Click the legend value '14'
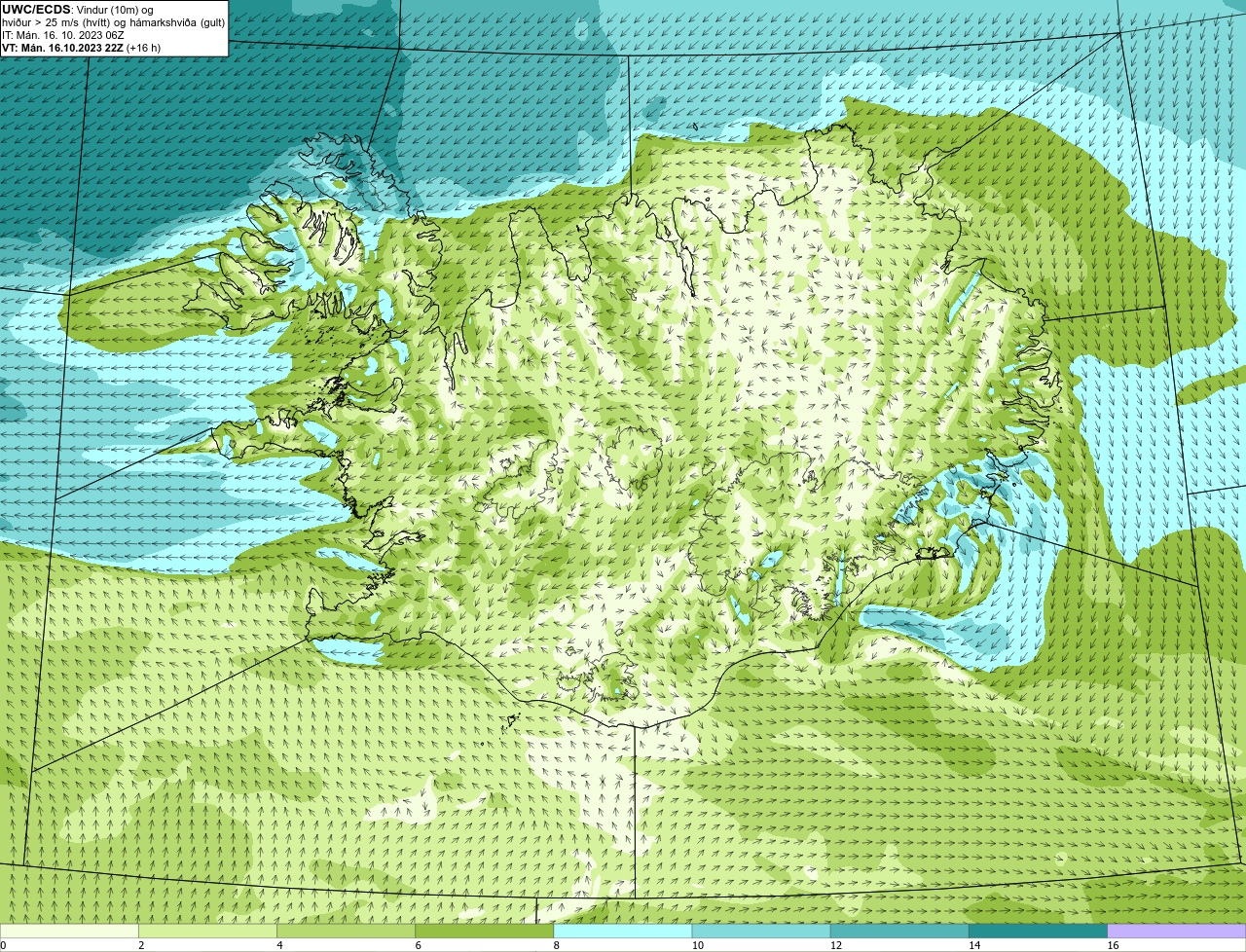The height and width of the screenshot is (952, 1246). (974, 945)
